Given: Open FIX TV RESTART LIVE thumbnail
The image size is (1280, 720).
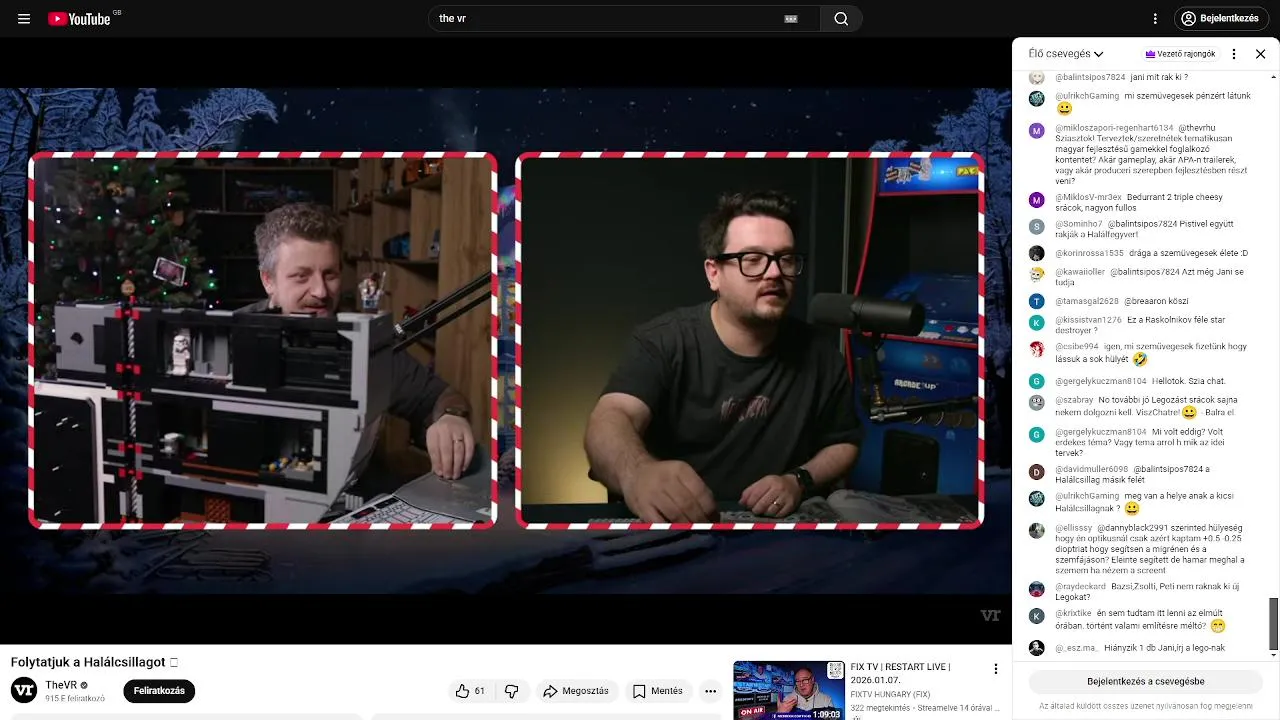Looking at the screenshot, I should click(789, 690).
